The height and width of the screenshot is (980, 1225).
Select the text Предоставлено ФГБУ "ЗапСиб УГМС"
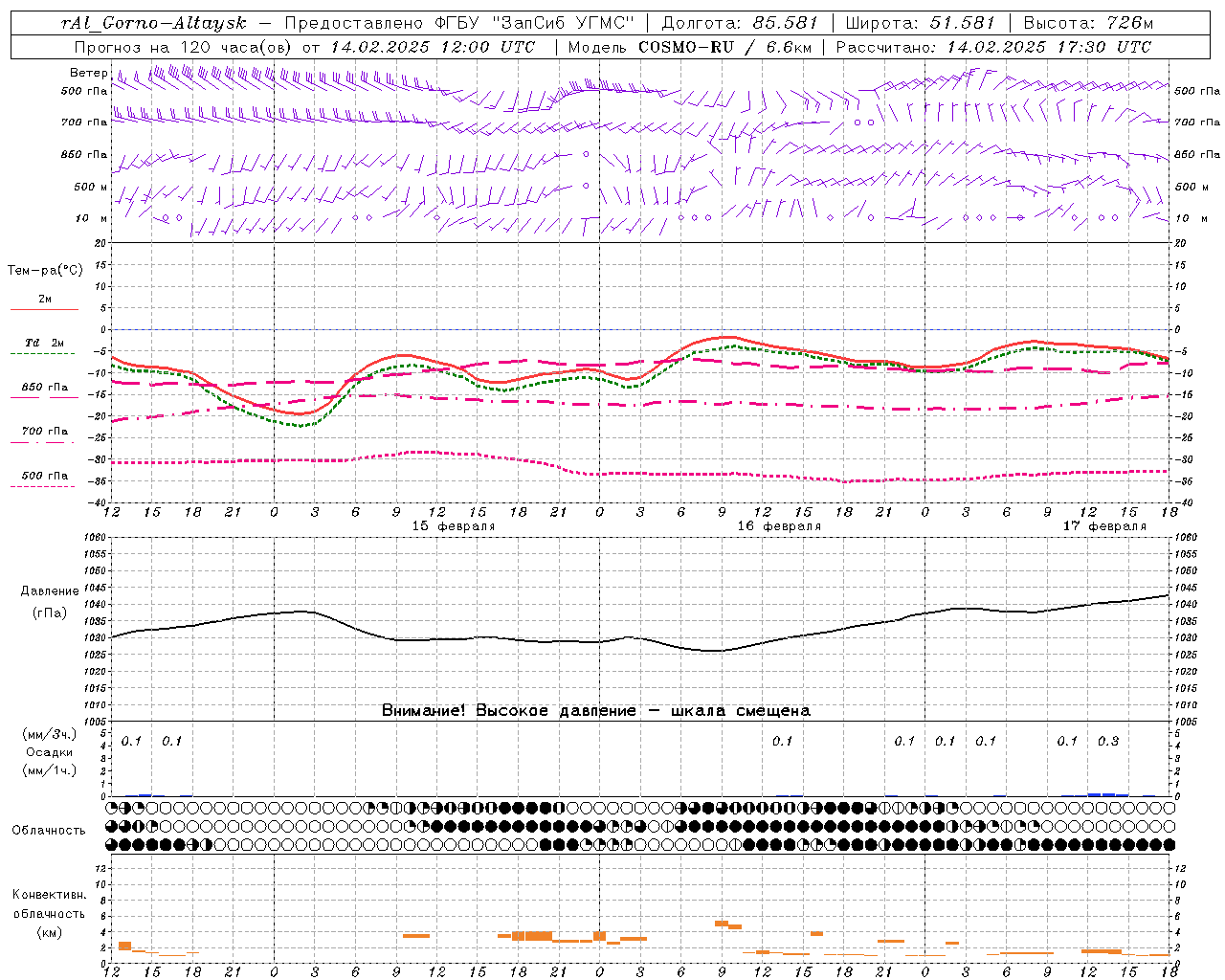tap(459, 23)
